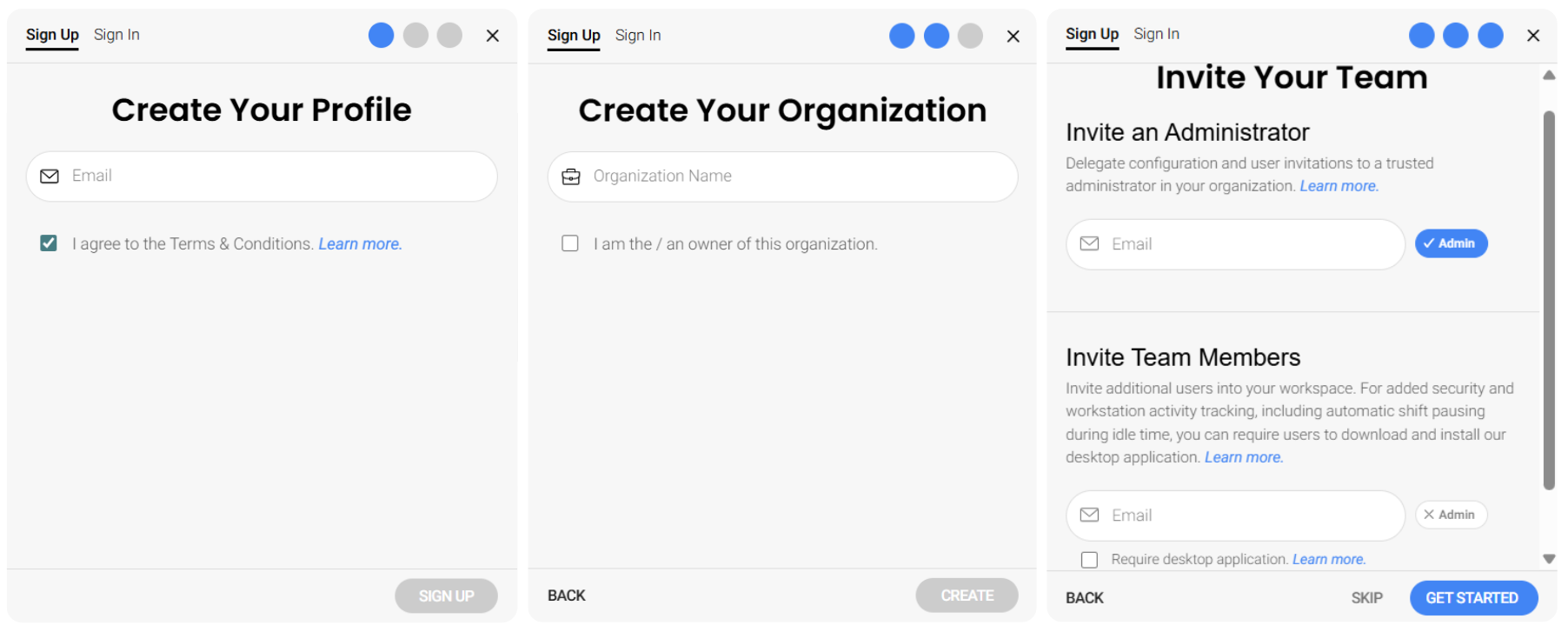Toggle on the Admin chip for team member

click(x=1451, y=515)
